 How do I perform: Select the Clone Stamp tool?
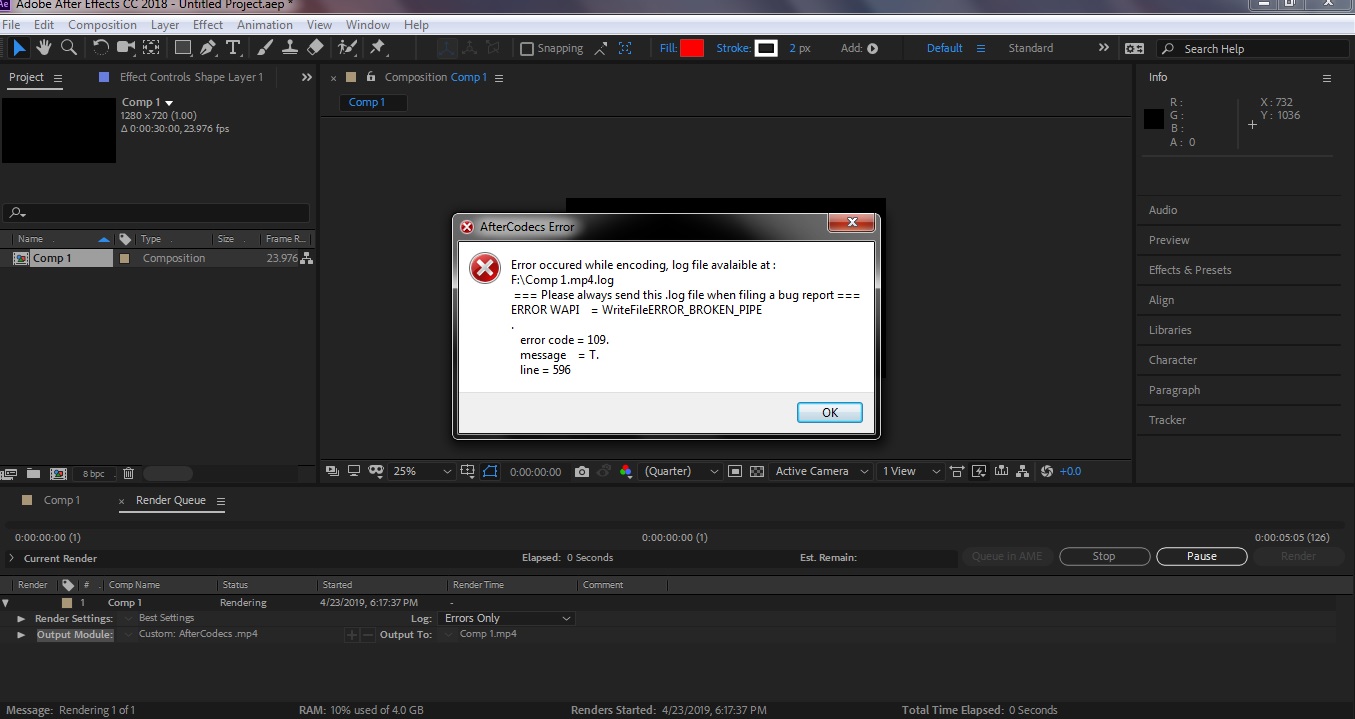pos(290,47)
